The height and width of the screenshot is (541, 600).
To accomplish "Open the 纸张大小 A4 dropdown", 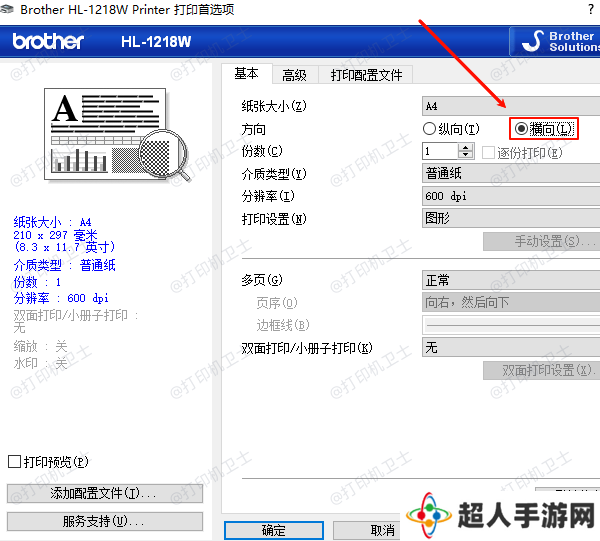I will pyautogui.click(x=511, y=106).
